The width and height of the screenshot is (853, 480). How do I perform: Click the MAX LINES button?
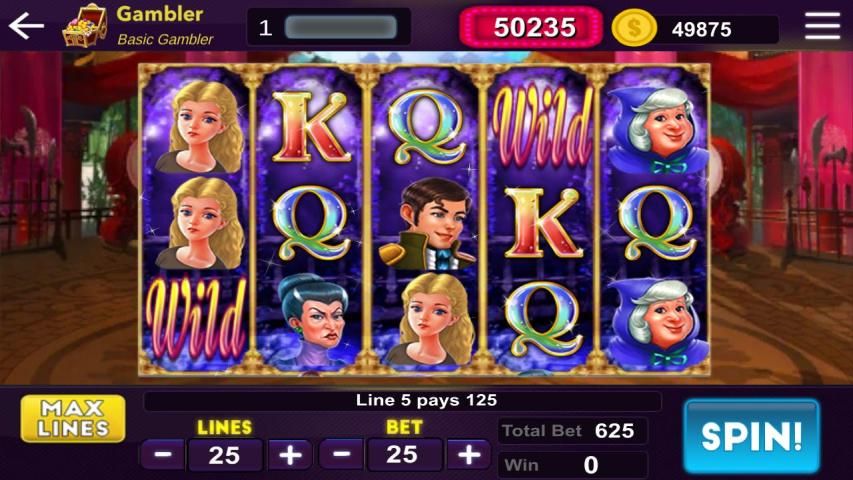(73, 418)
